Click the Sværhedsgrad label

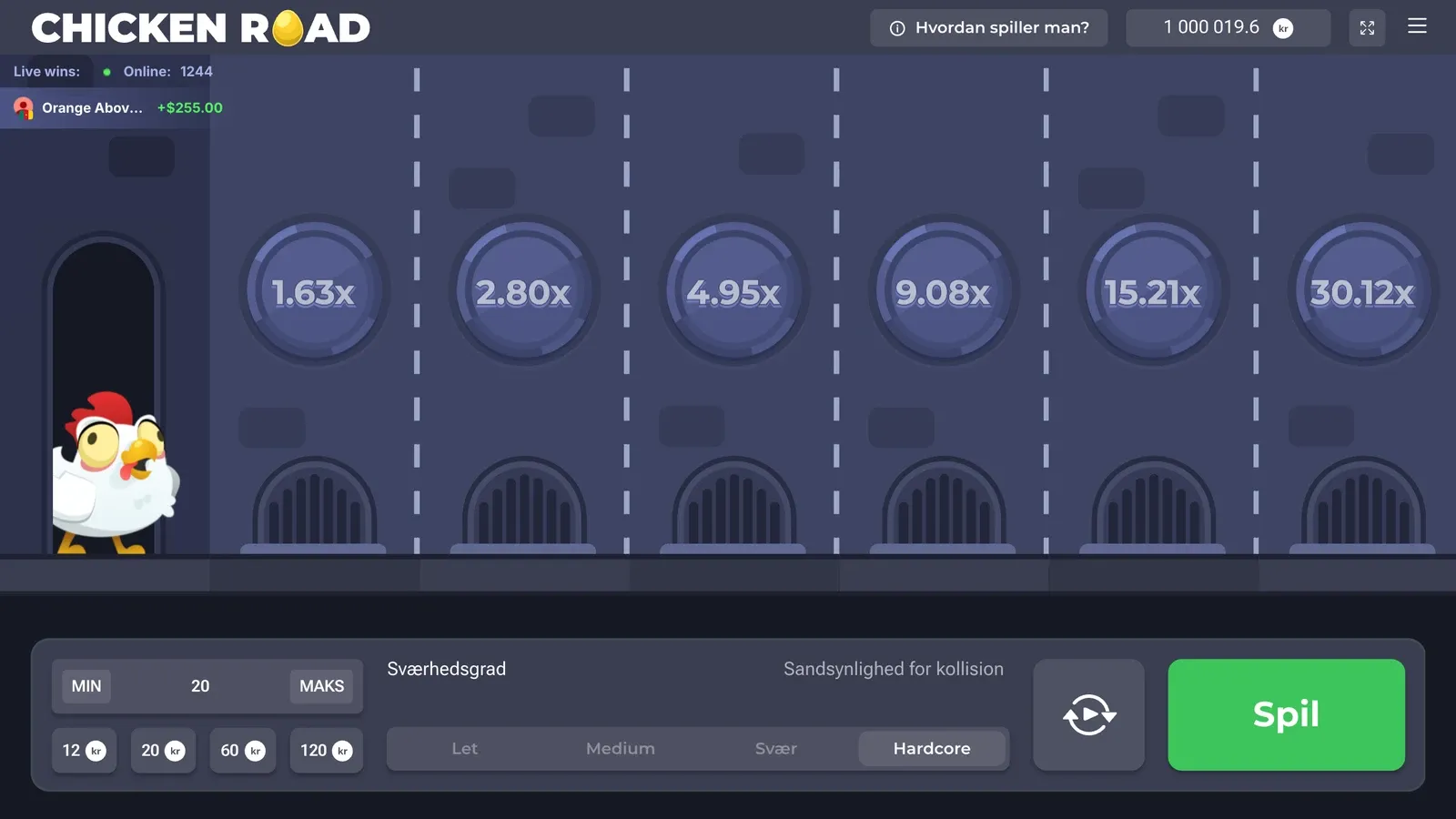447,669
